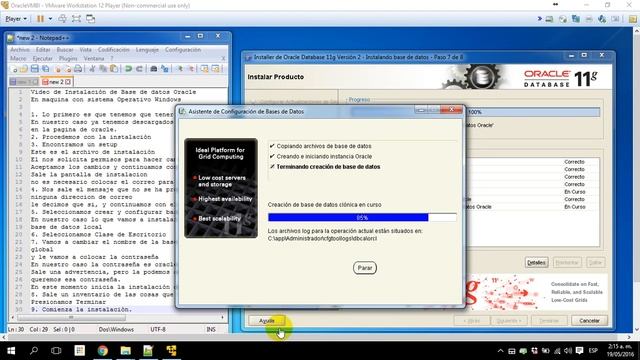
Task: Click the Parar button in the assistant
Action: [x=364, y=268]
